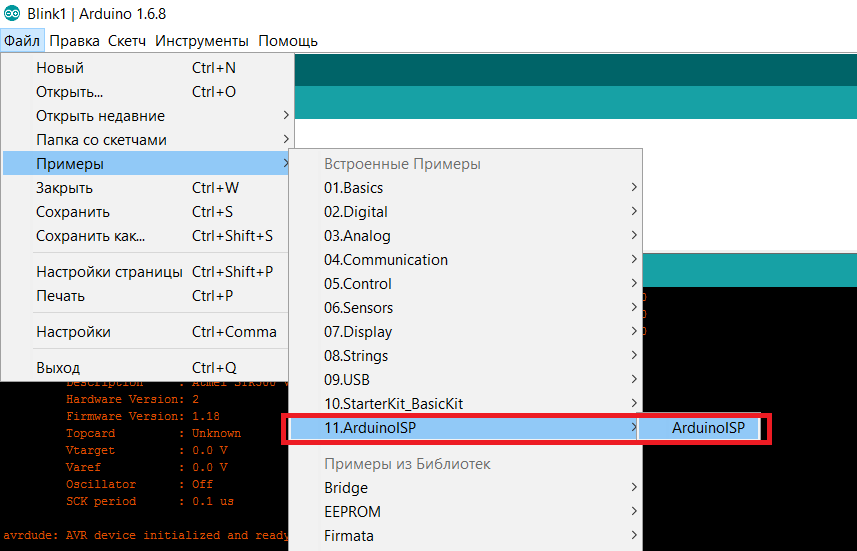Expand Папка со скетчами submenu
This screenshot has height=551, width=857.
[x=147, y=140]
